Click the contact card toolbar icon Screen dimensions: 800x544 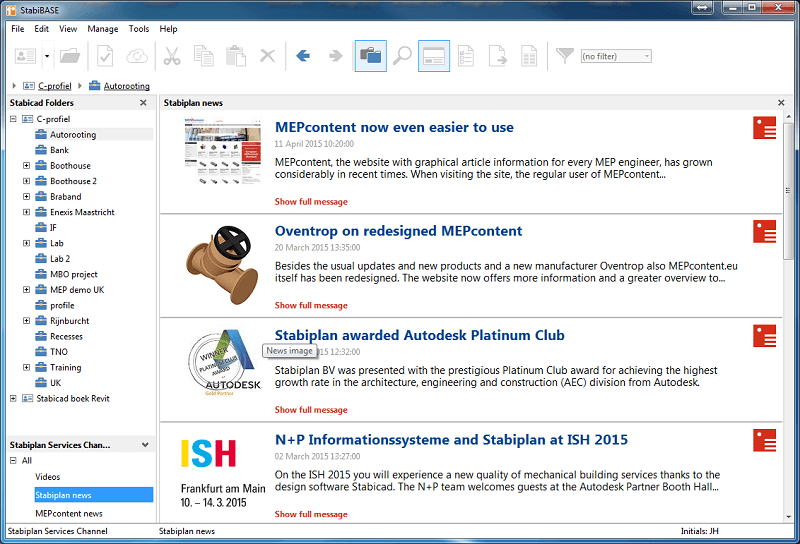[x=25, y=56]
